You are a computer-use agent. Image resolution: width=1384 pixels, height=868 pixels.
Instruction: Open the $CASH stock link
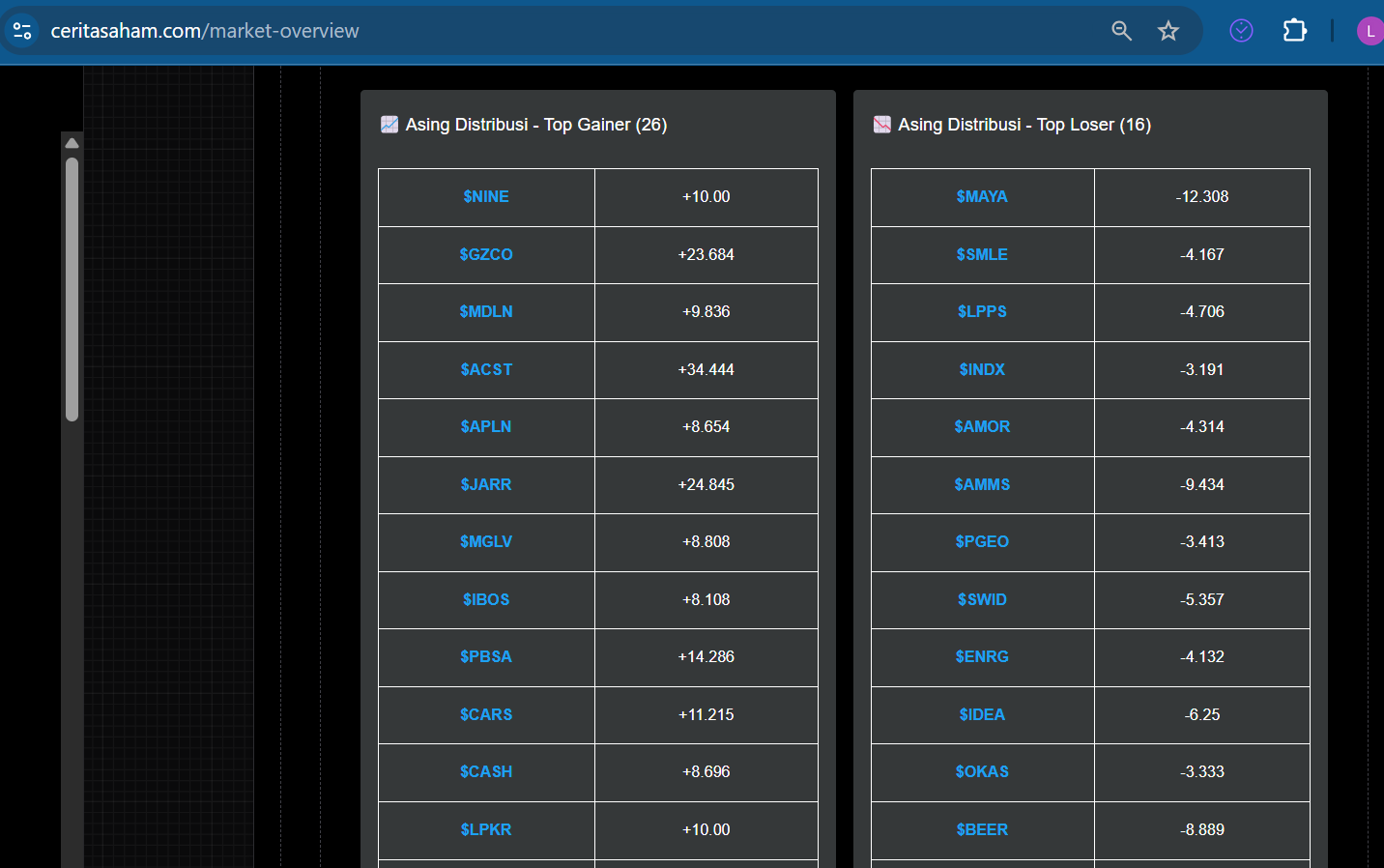click(486, 771)
